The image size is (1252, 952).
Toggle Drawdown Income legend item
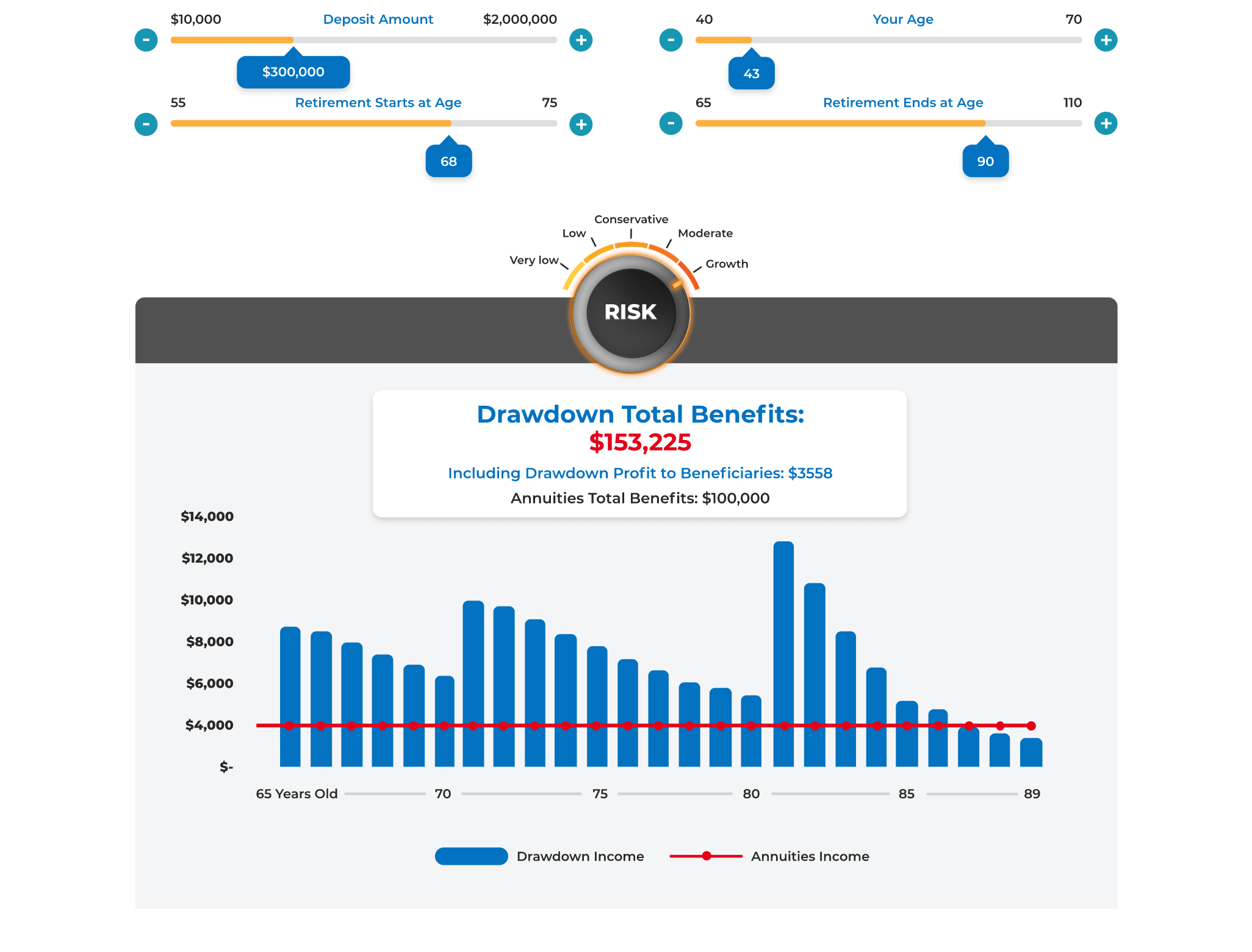pyautogui.click(x=539, y=856)
